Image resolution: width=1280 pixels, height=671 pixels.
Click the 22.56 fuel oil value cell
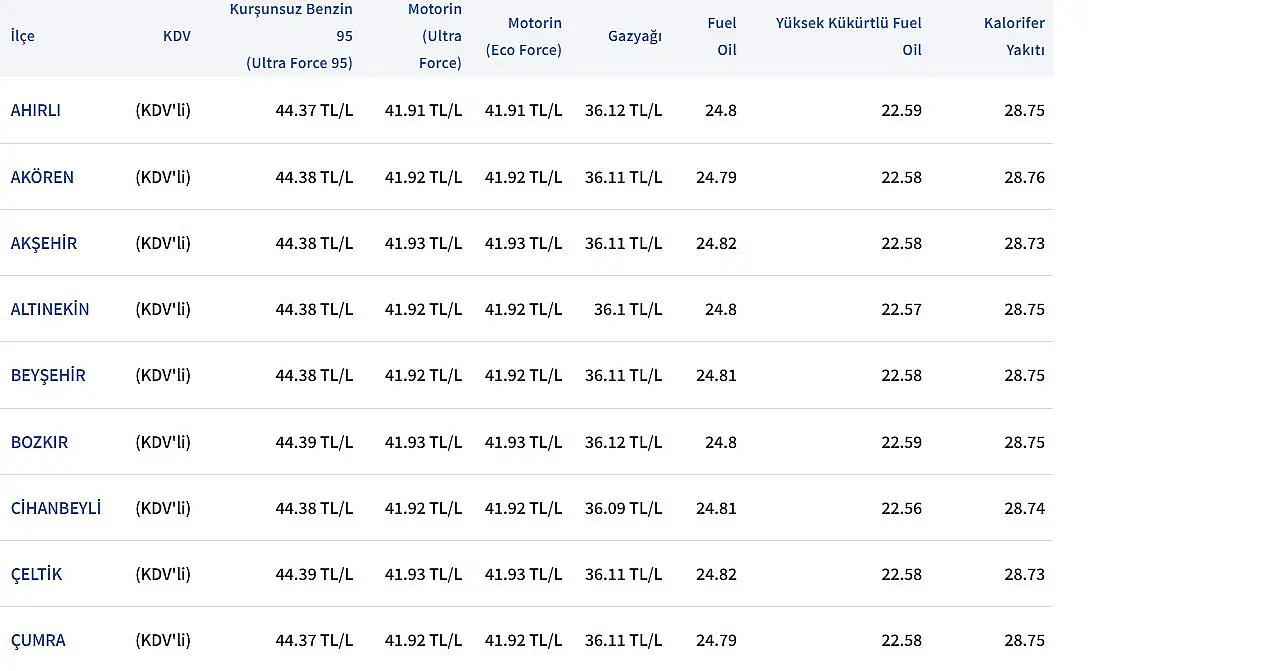[901, 508]
